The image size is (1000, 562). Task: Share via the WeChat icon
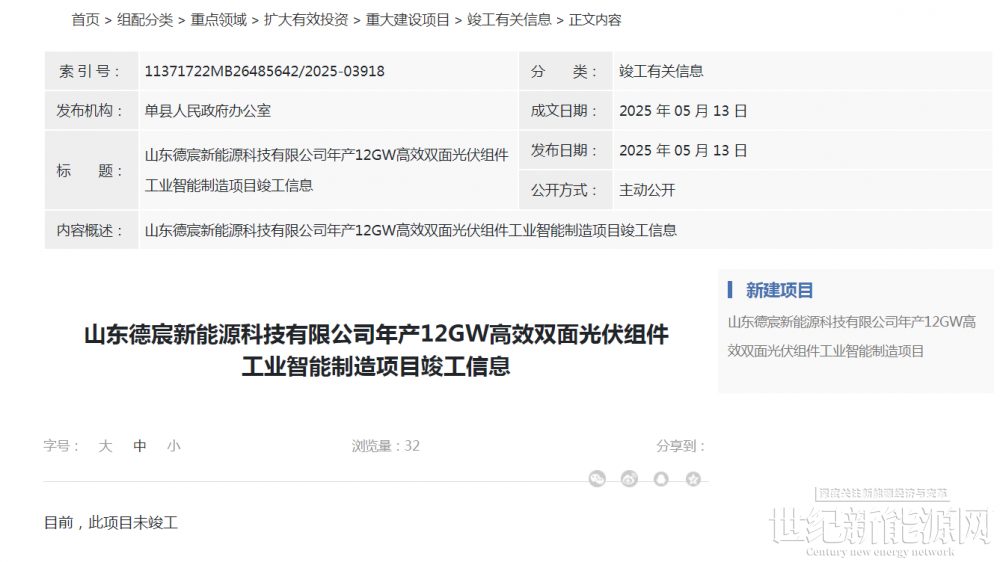tap(597, 478)
